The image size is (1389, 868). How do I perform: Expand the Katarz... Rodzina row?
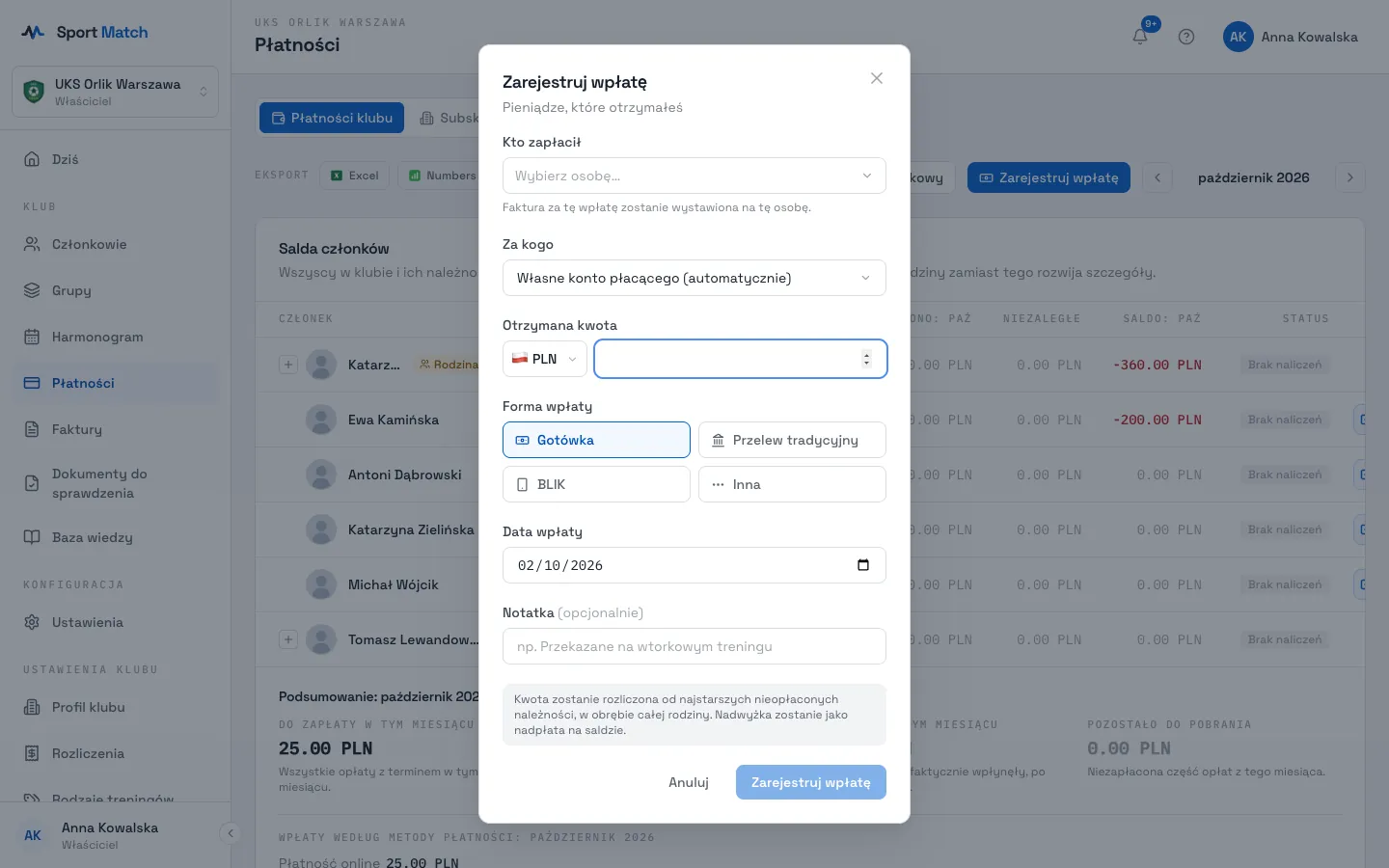pos(287,365)
